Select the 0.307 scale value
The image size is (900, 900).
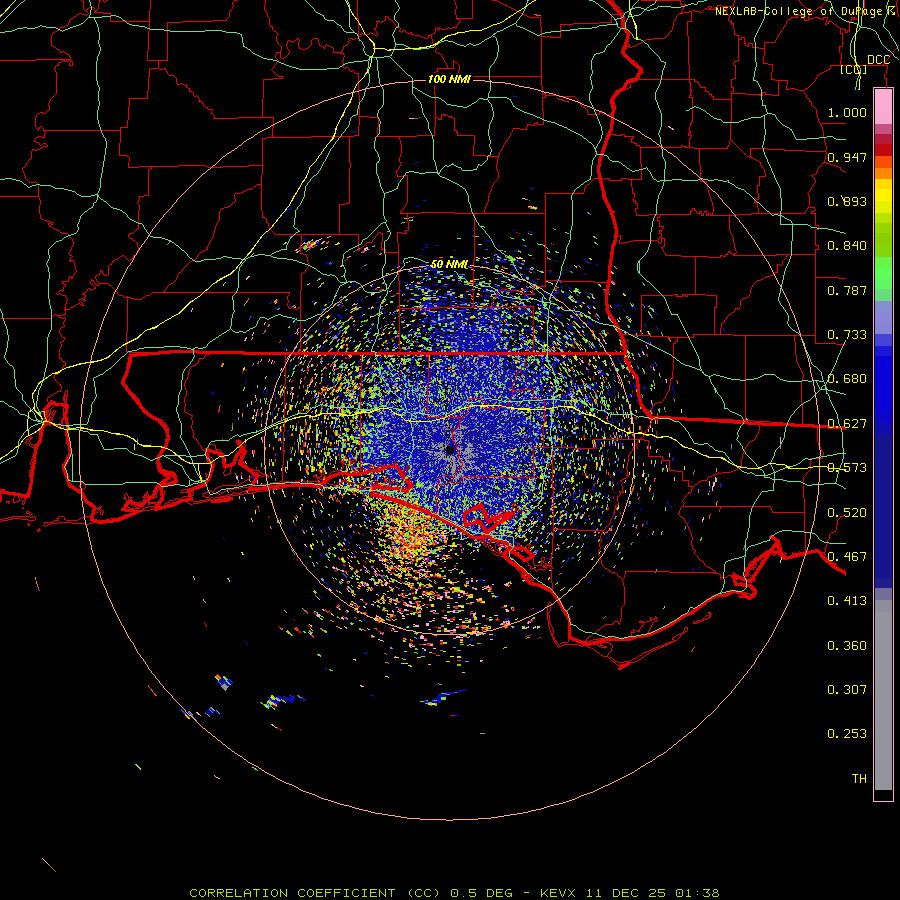point(847,689)
